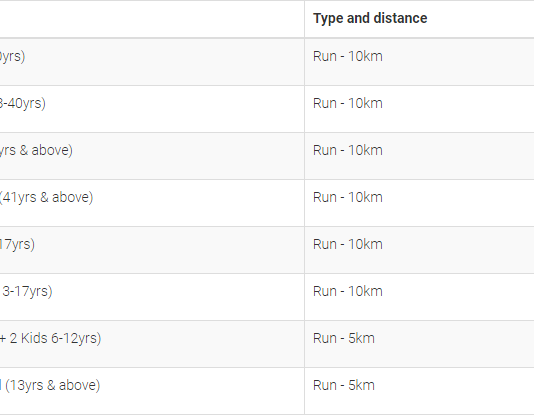Click the '(41yrs & above)' category text

tap(46, 198)
